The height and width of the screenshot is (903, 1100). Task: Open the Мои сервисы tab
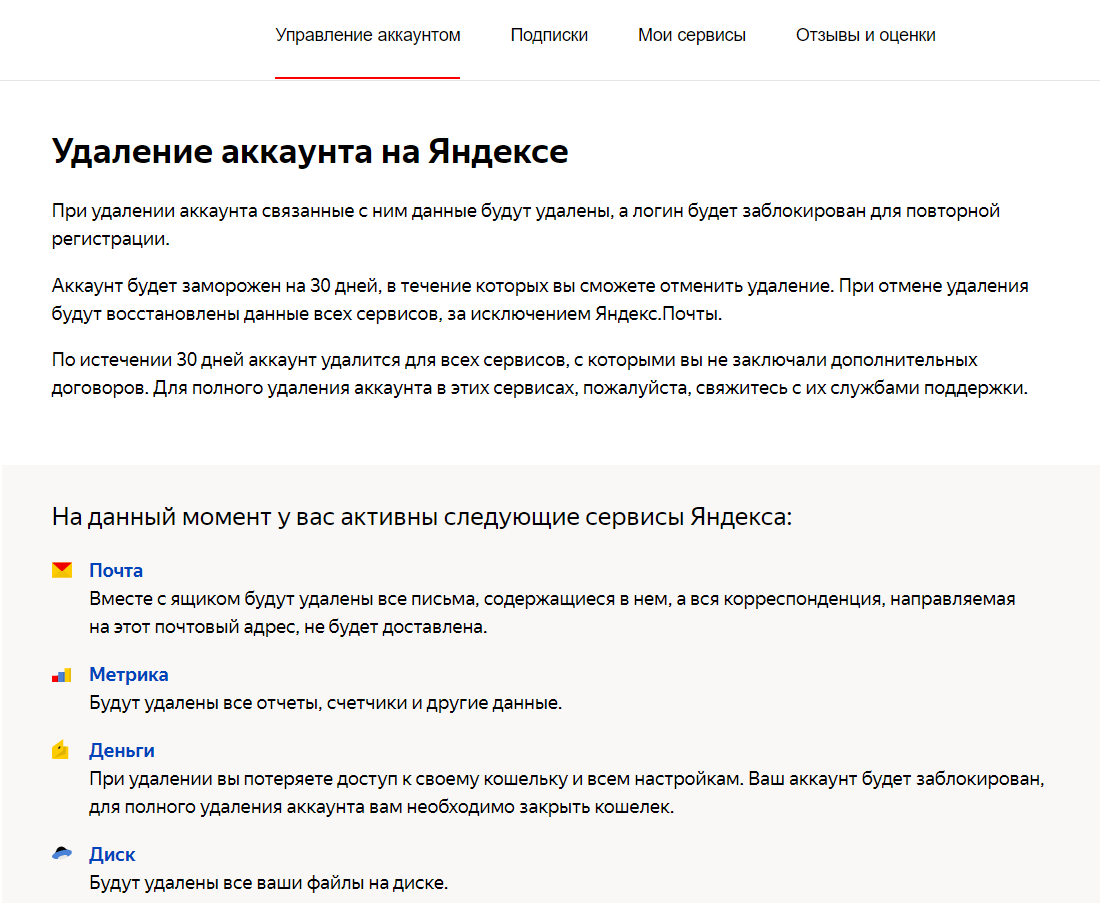pos(692,35)
